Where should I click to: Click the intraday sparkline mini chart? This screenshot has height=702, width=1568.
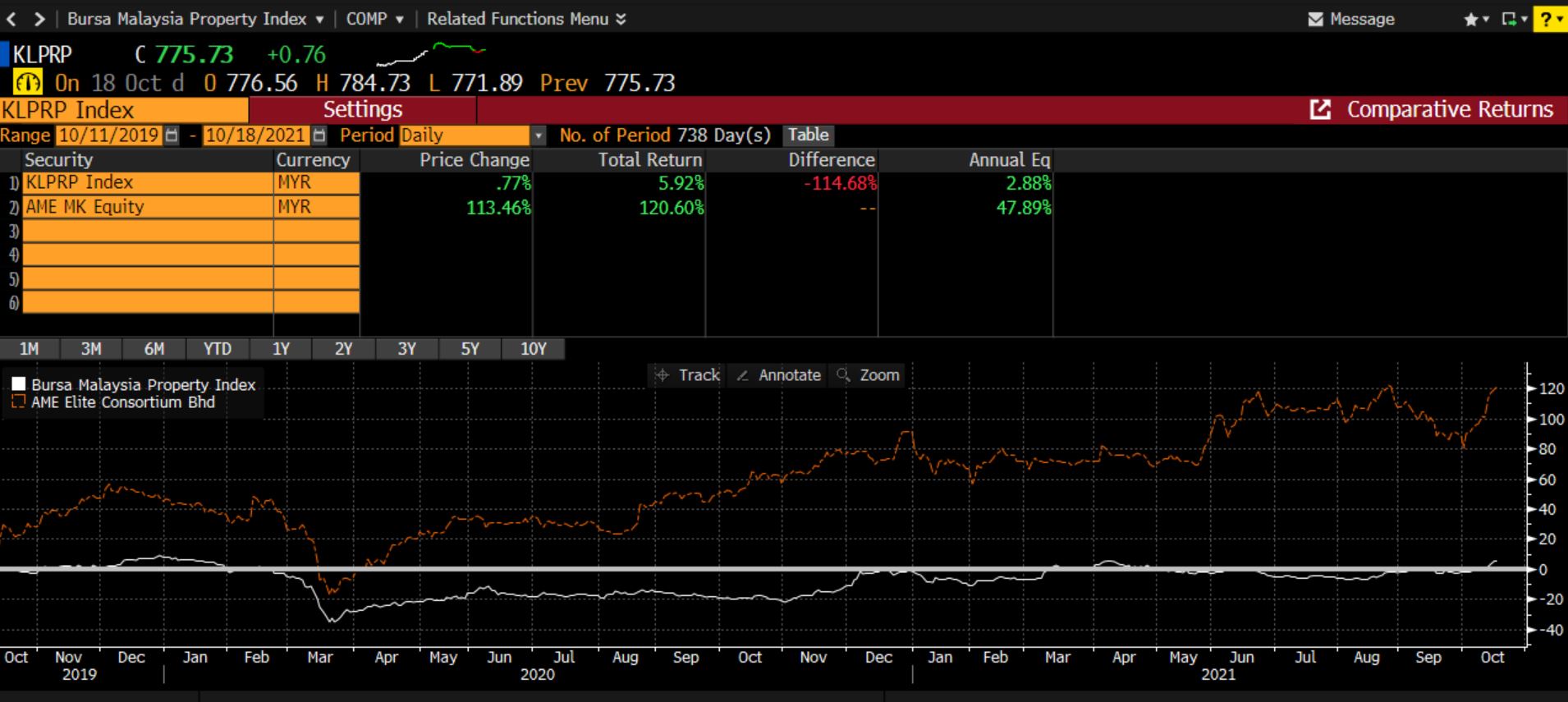pyautogui.click(x=431, y=54)
